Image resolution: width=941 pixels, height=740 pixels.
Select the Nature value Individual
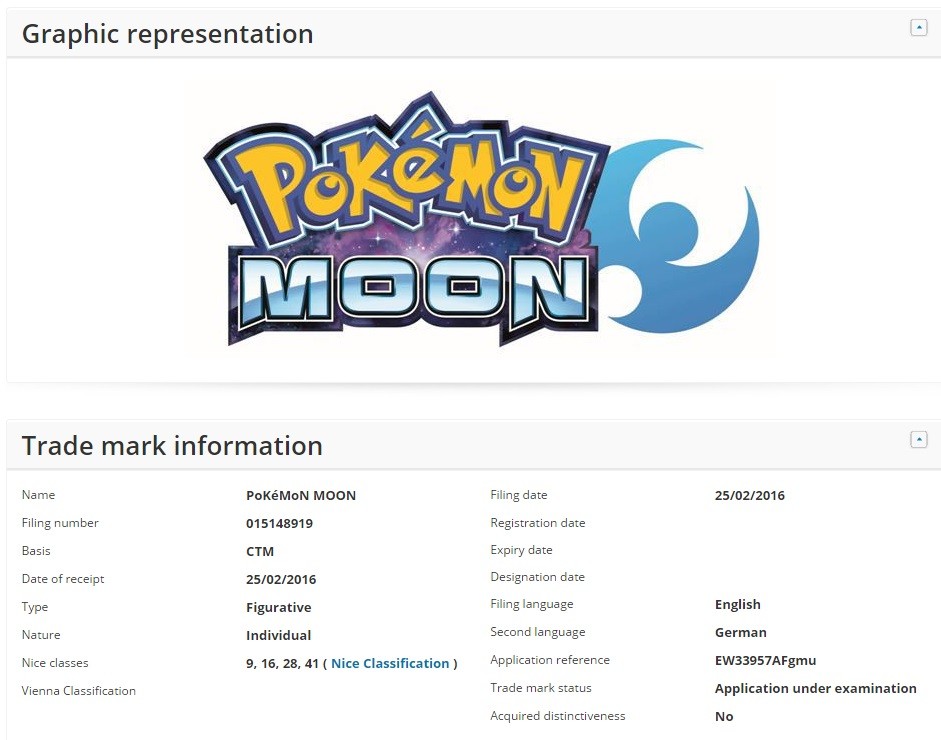pyautogui.click(x=278, y=635)
